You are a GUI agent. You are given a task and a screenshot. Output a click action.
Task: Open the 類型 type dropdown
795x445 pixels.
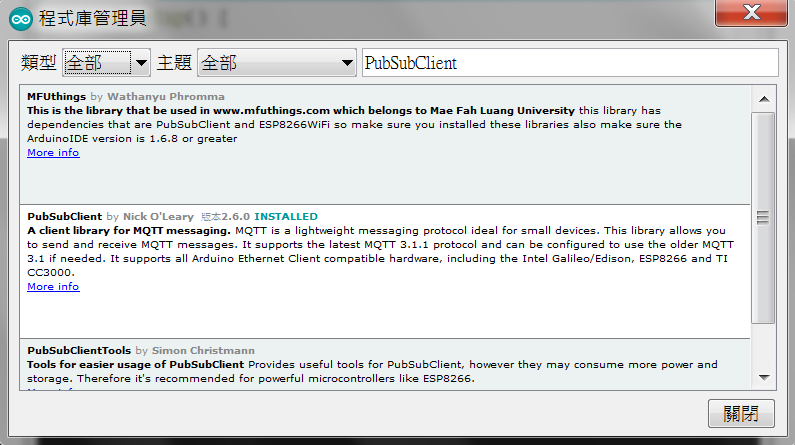[x=106, y=63]
